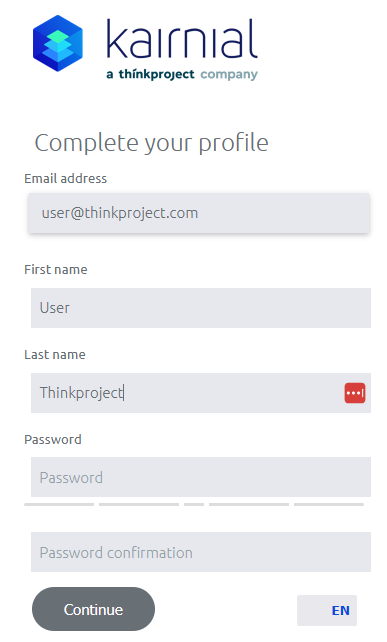The image size is (387, 642).
Task: Click the Password label text
Action: pos(53,439)
